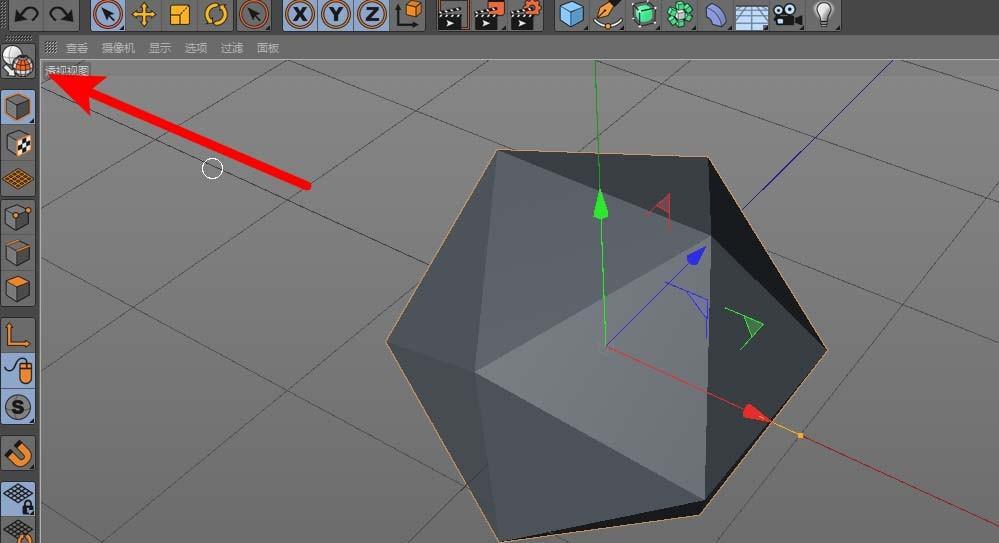This screenshot has height=543, width=999.
Task: Open the 显示 viewport menu
Action: tap(159, 48)
